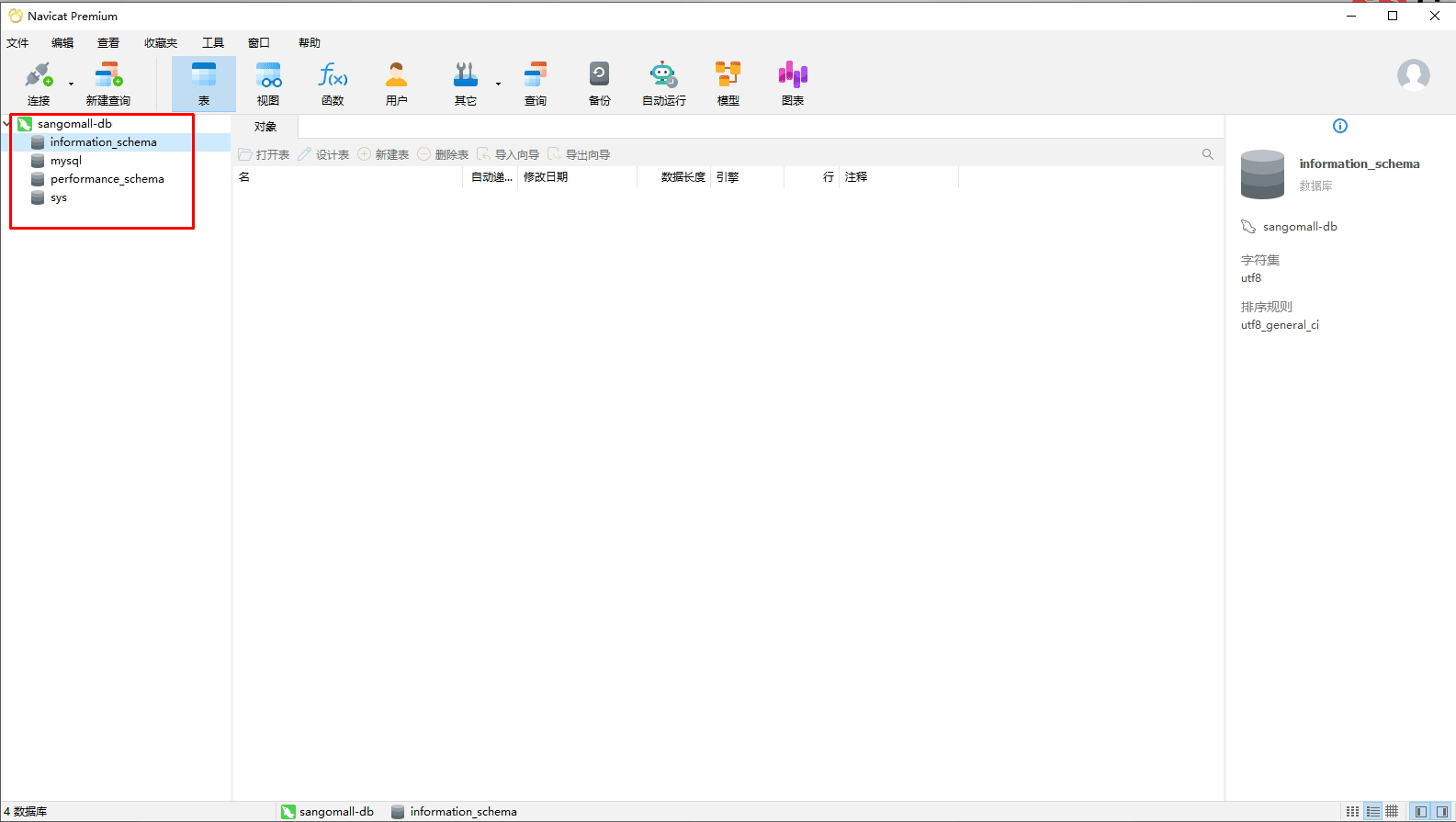The height and width of the screenshot is (822, 1456).
Task: Select the mysql database in tree
Action: (65, 161)
